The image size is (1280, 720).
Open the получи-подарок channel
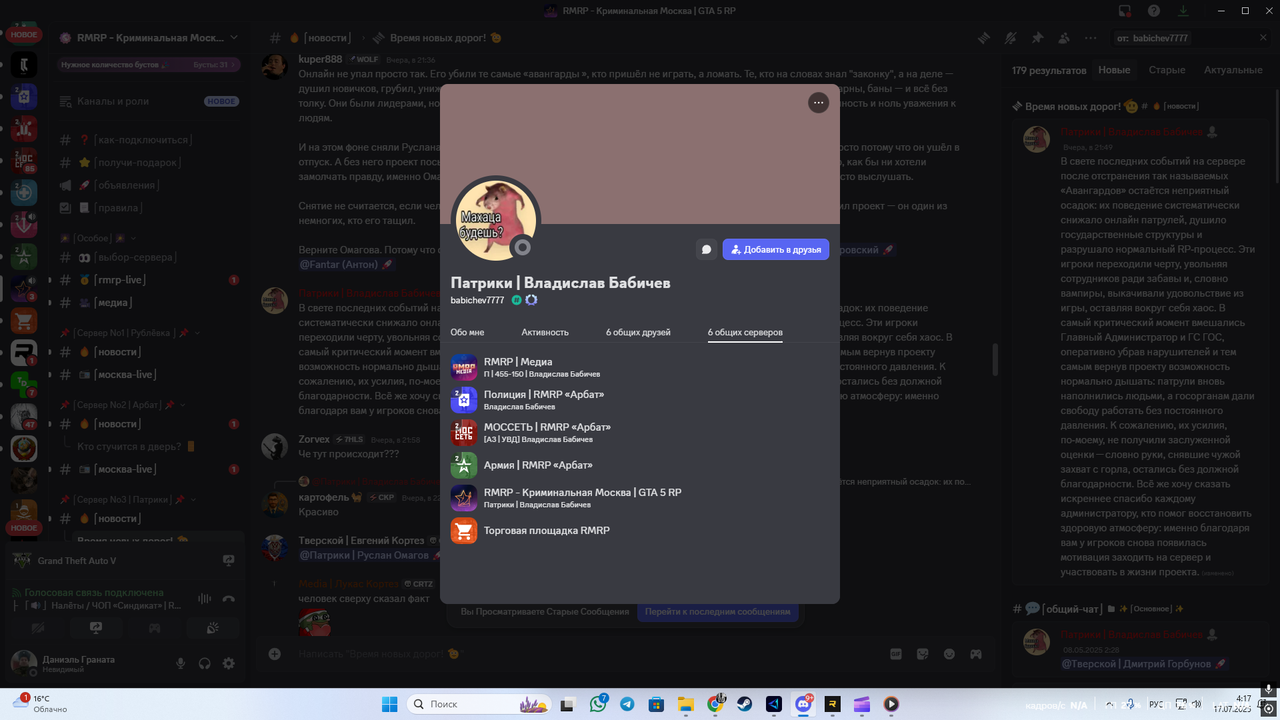pyautogui.click(x=150, y=162)
